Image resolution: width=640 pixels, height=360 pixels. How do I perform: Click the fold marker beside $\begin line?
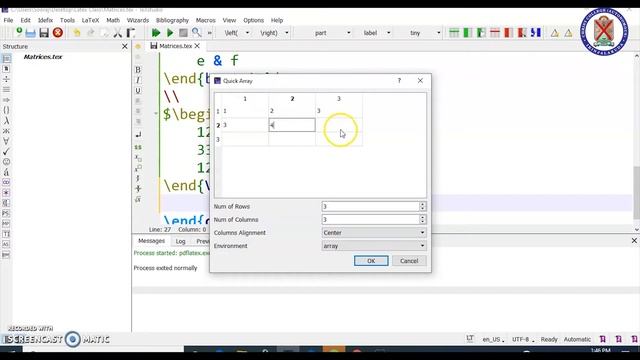[x=156, y=113]
